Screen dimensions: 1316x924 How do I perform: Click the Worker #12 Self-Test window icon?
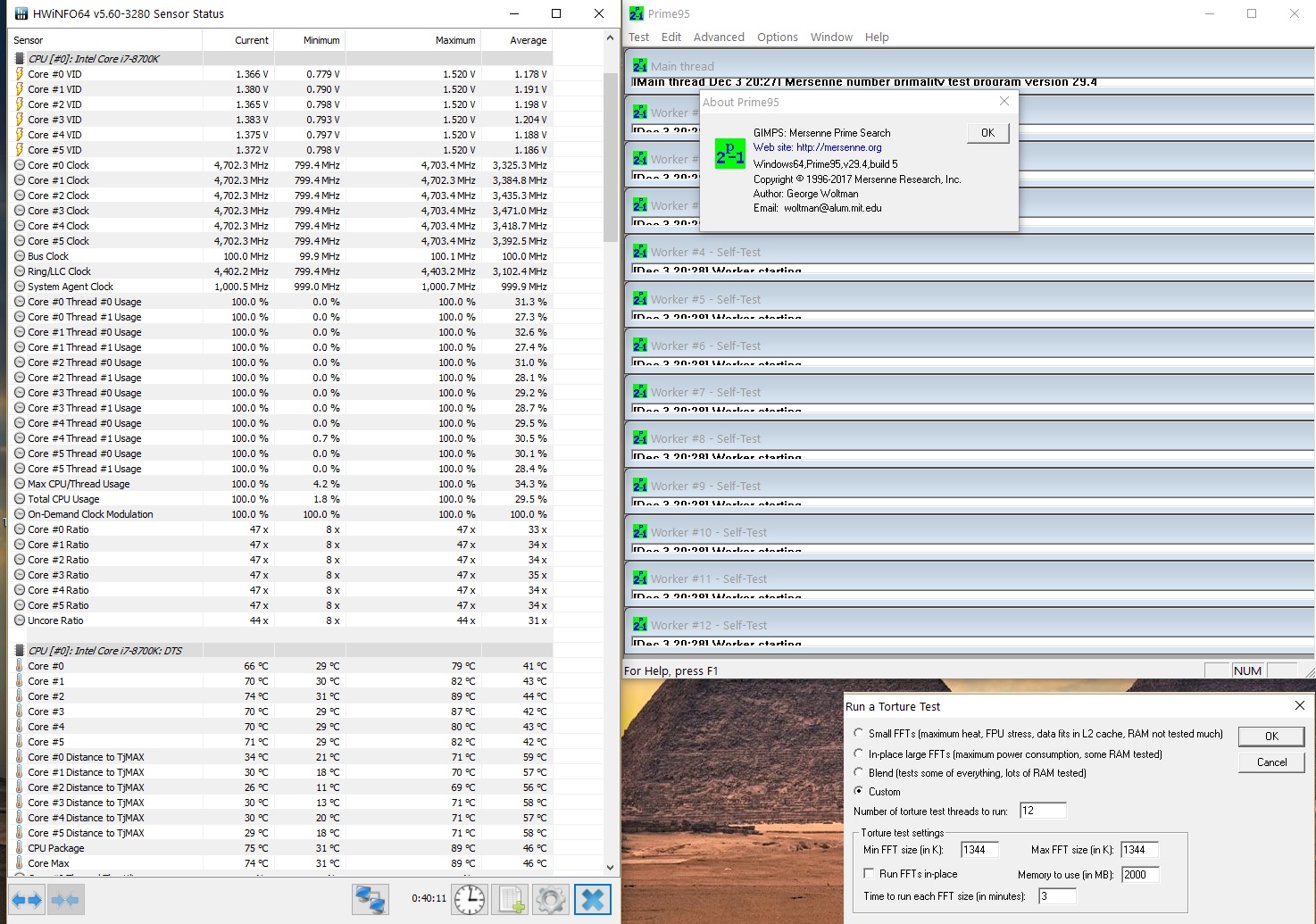coord(640,625)
